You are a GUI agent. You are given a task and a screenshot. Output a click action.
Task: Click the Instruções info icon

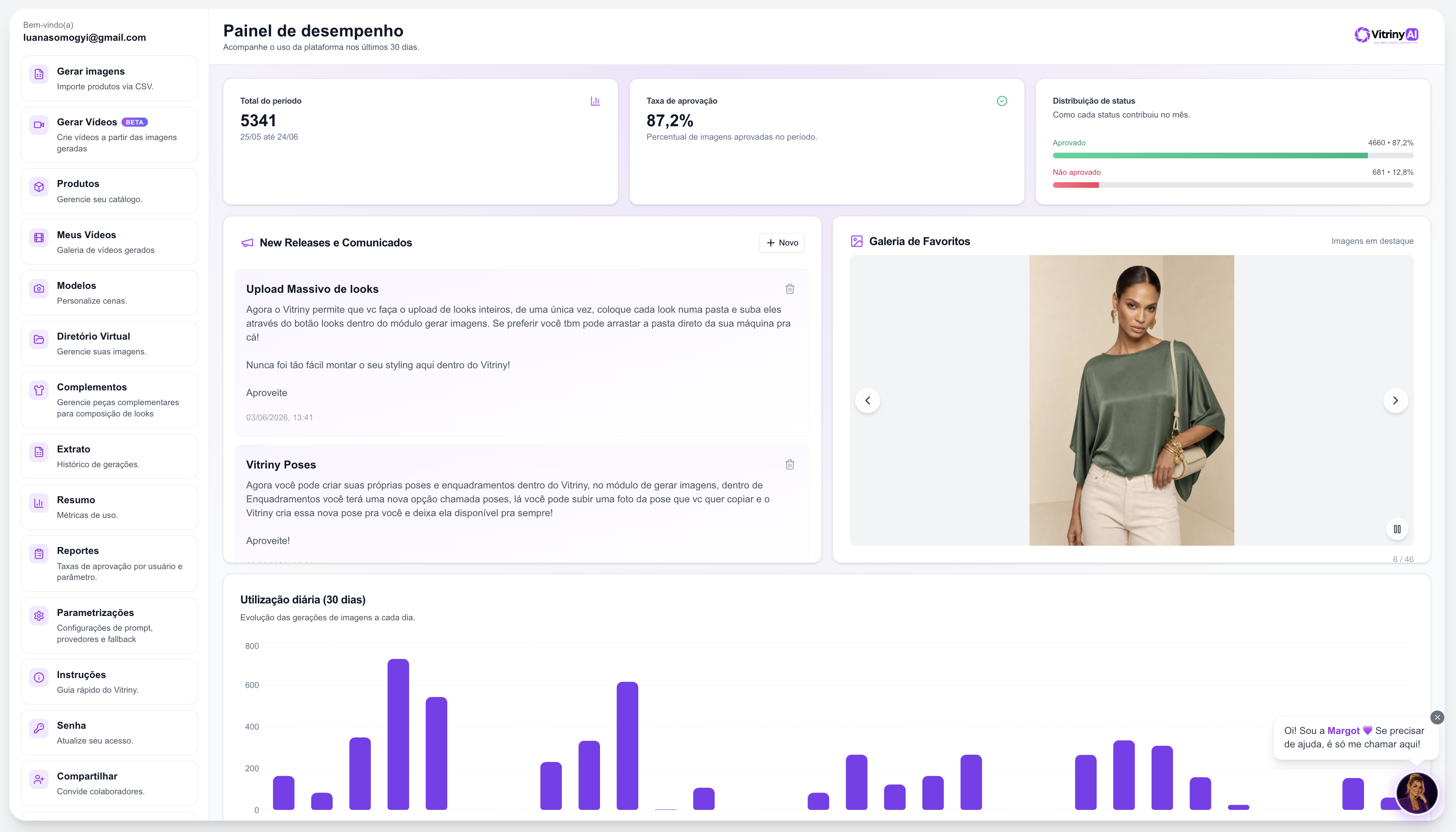(x=39, y=677)
